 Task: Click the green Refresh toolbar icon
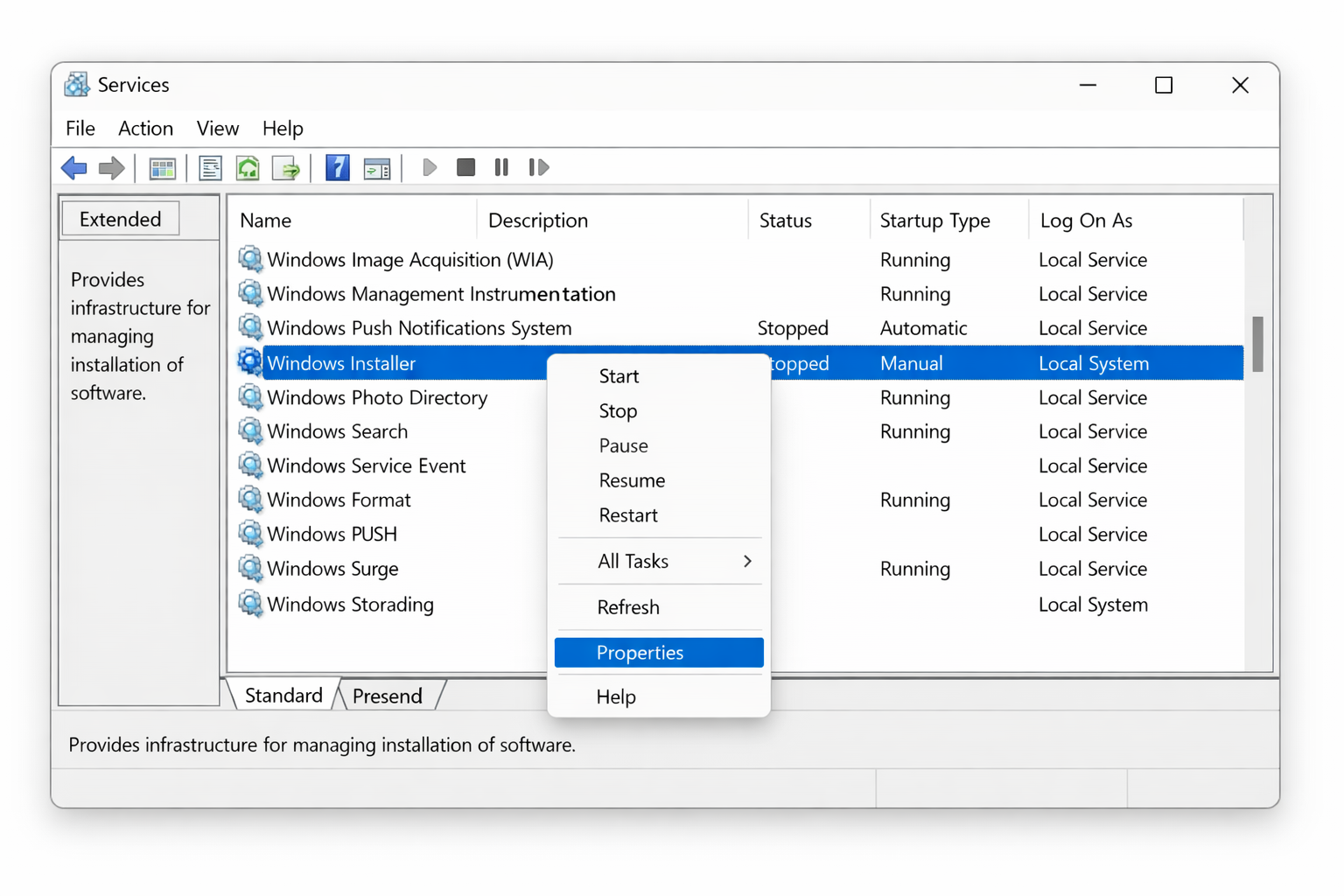pos(248,168)
